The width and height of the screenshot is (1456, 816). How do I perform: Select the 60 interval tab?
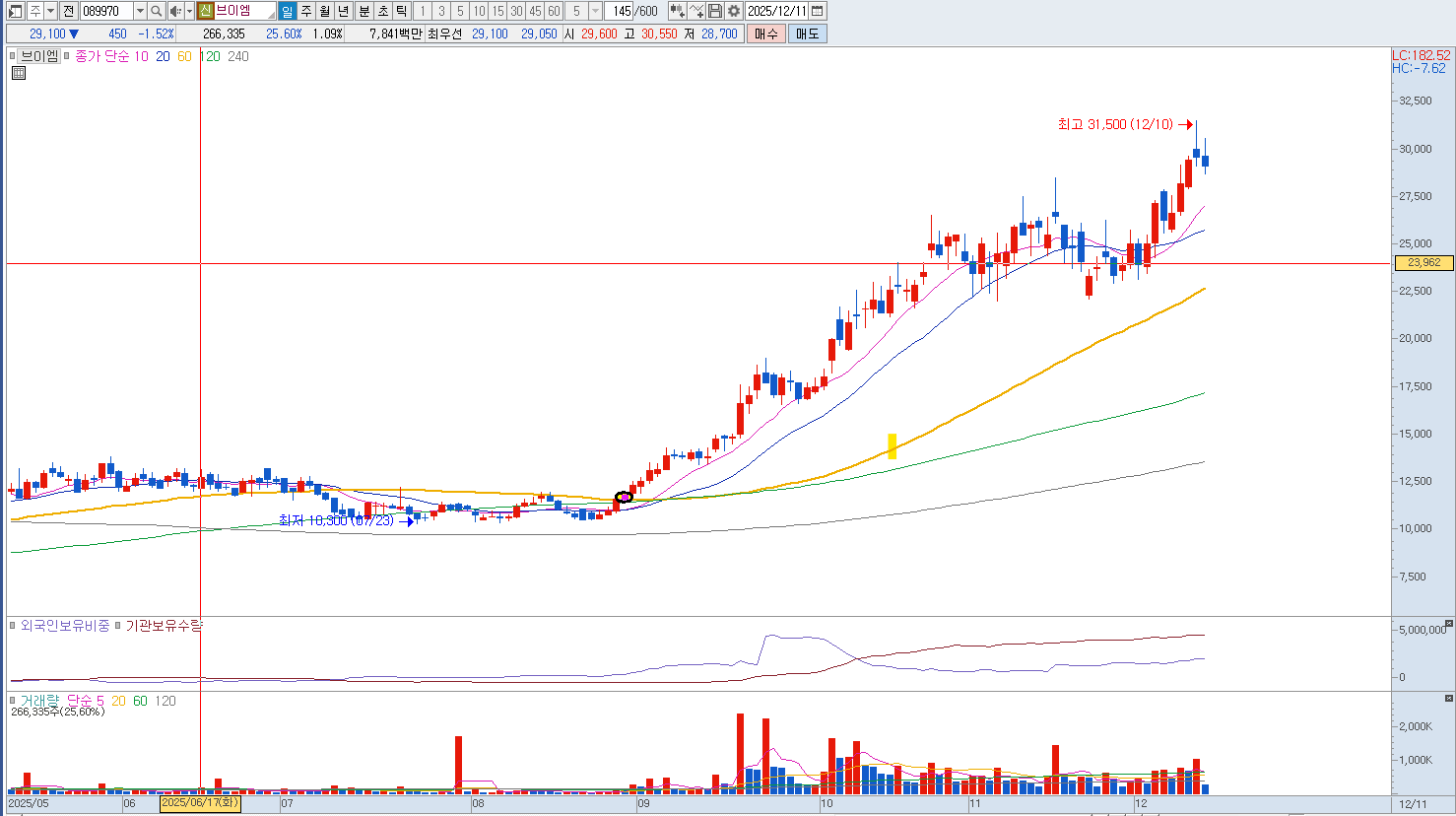click(x=554, y=11)
